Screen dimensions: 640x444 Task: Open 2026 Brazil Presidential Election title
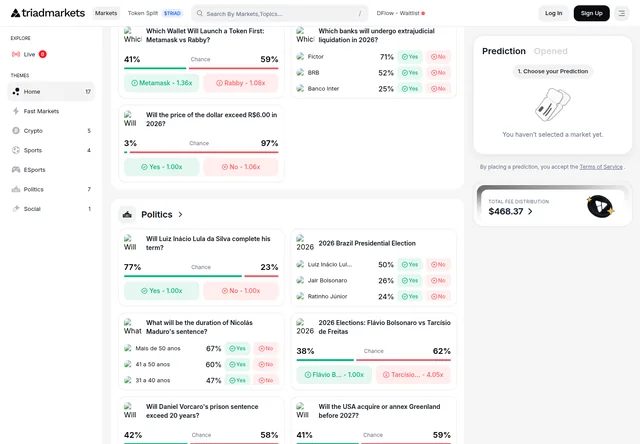coord(367,243)
